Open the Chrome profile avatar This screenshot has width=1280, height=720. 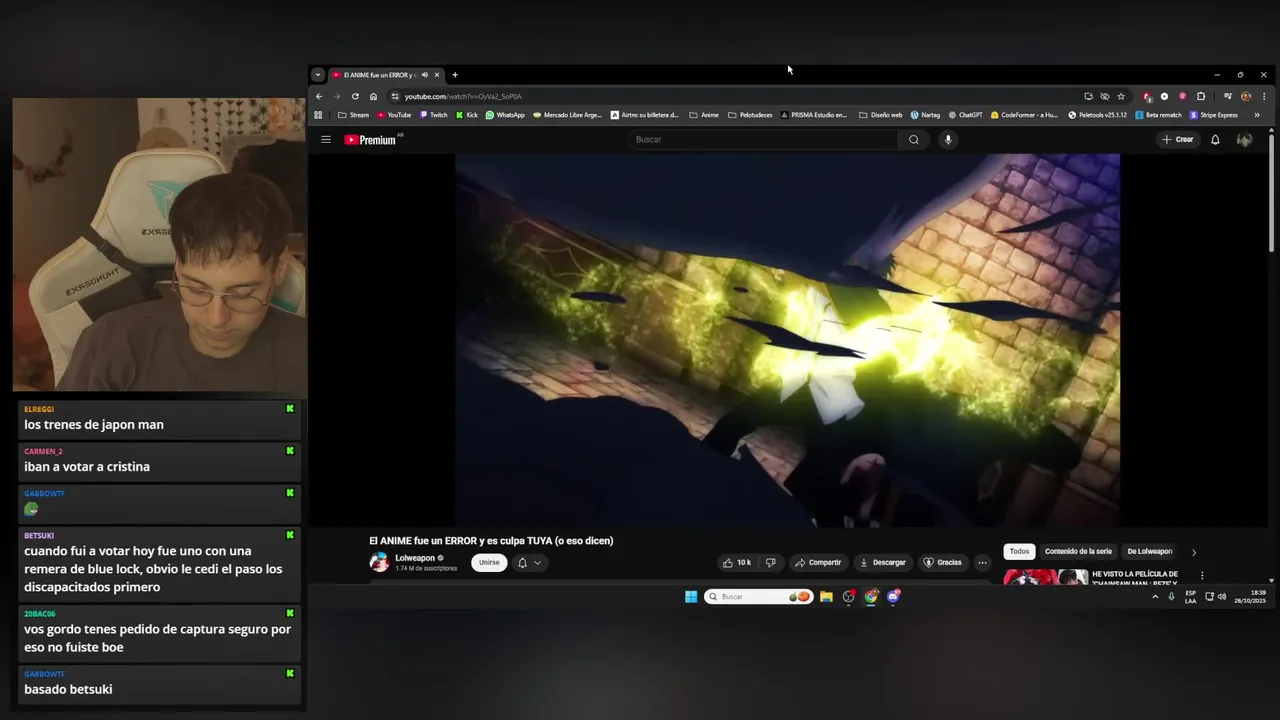[x=1246, y=97]
